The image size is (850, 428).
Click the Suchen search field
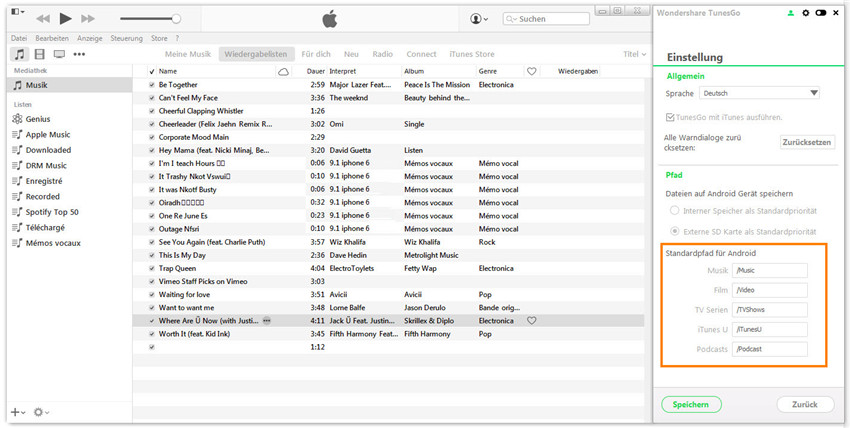click(546, 19)
